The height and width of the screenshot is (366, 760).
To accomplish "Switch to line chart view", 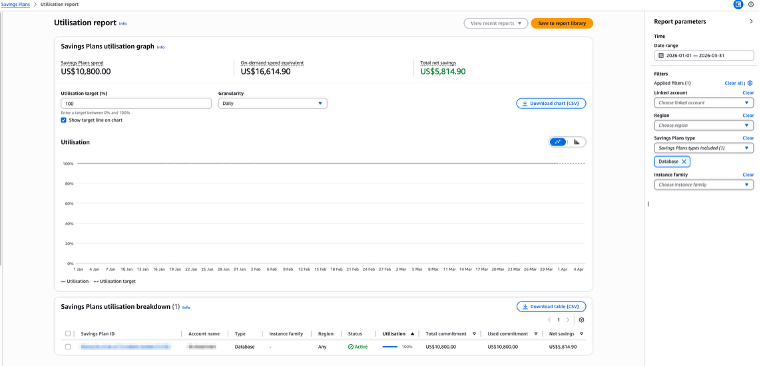I will (x=558, y=142).
